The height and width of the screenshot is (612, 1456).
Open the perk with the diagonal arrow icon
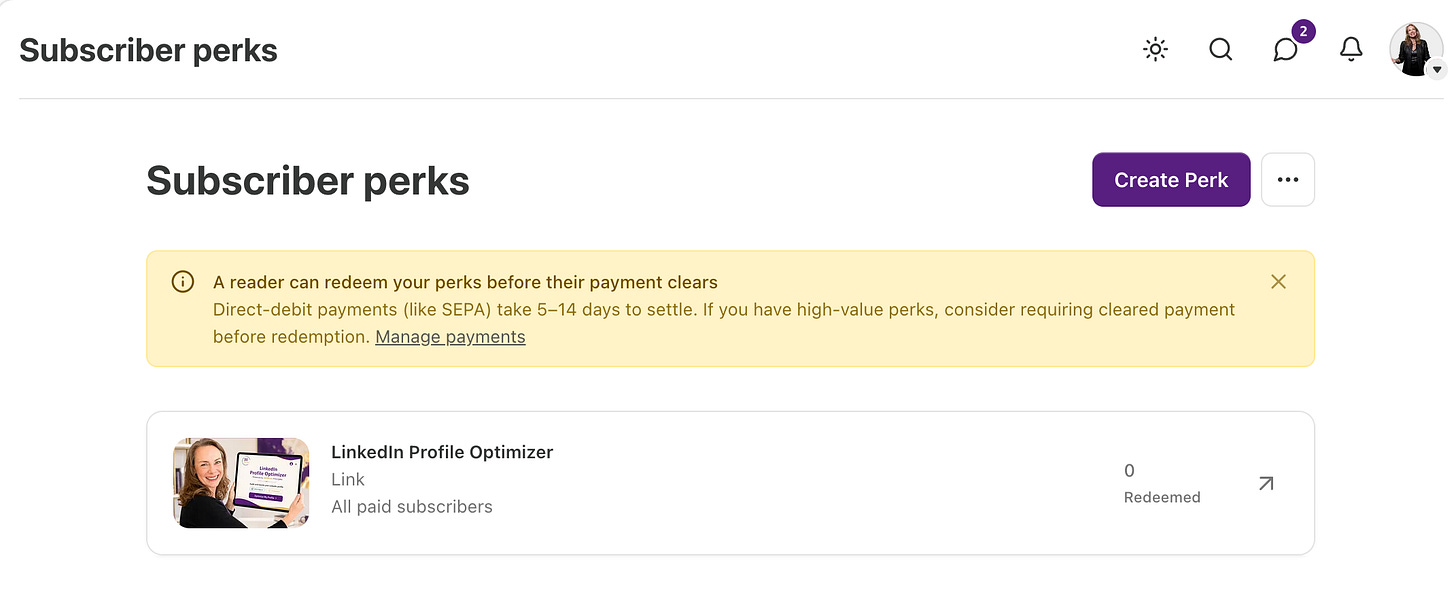[x=1266, y=483]
